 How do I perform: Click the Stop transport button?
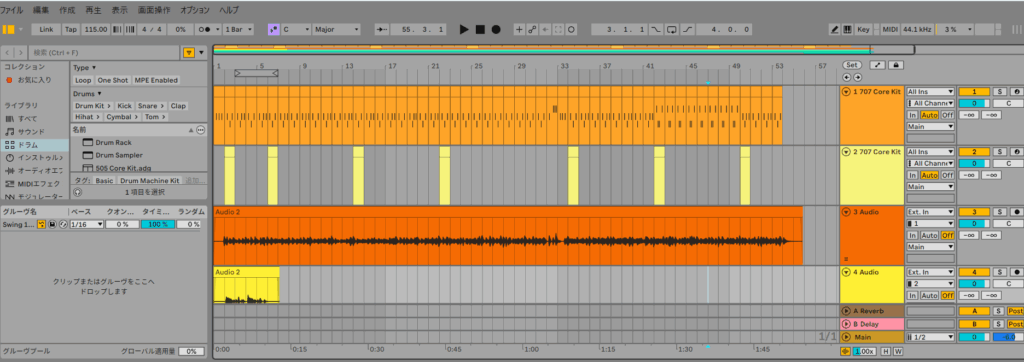click(480, 29)
